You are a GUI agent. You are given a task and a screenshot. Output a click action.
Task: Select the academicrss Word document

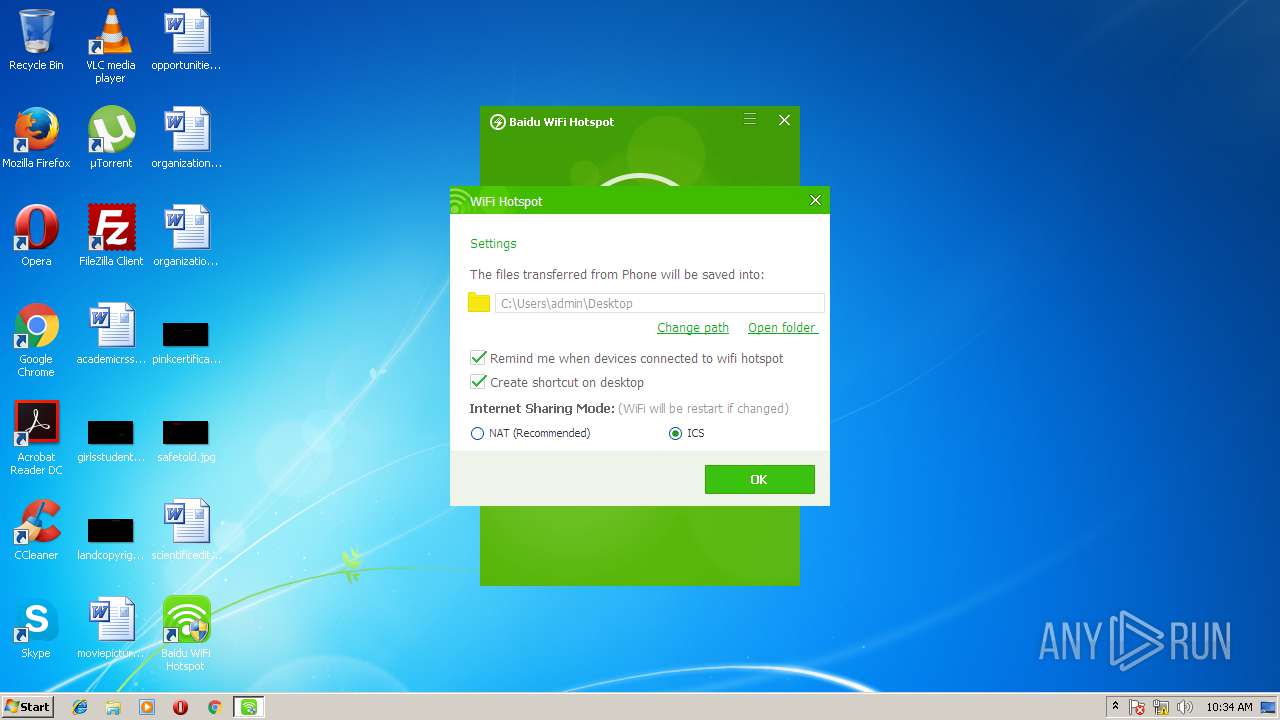point(111,334)
